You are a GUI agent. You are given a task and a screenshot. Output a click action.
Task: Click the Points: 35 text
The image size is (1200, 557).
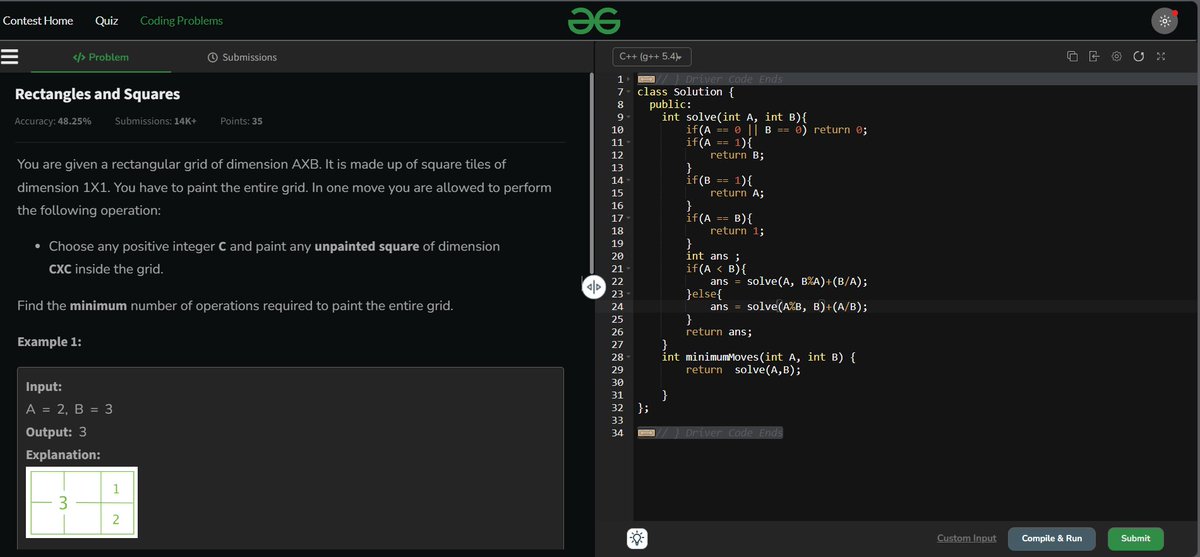tap(241, 121)
